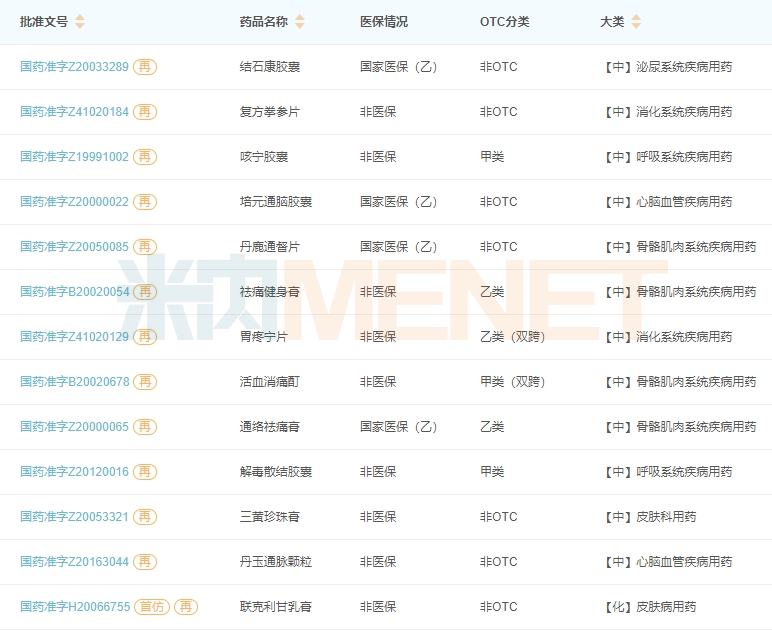Click 【中】心脑血管疾病用药 in 培元通脑胶囊 row
This screenshot has width=772, height=634.
click(667, 201)
